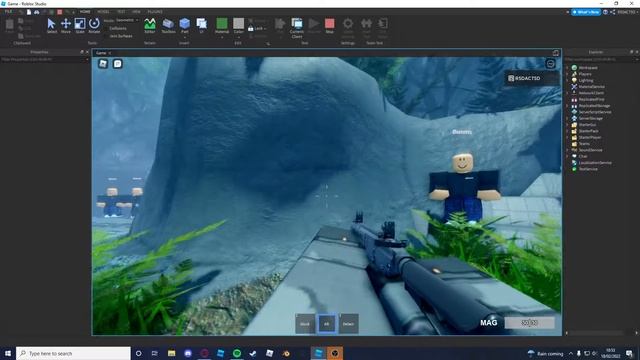Open Steam from the taskbar
This screenshot has height=360, width=640.
253,353
